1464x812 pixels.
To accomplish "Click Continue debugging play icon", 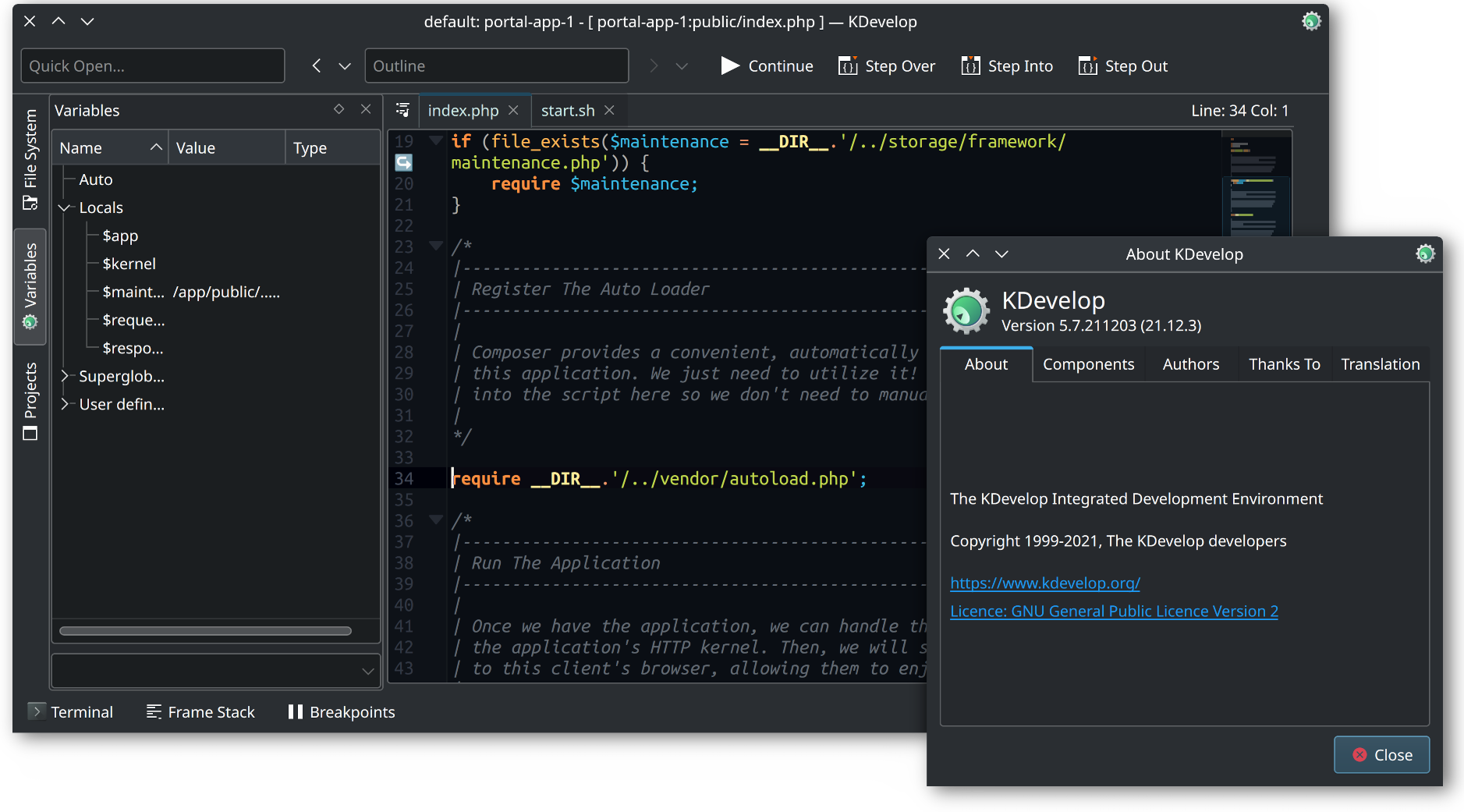I will [730, 66].
